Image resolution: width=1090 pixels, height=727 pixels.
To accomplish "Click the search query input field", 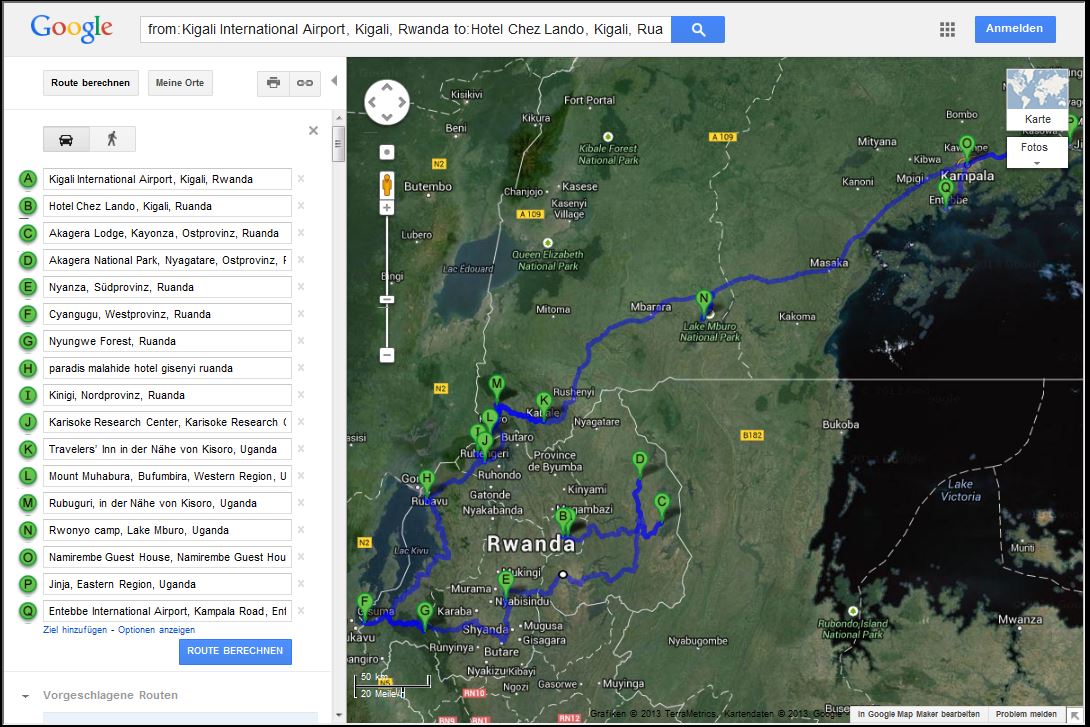I will 405,29.
